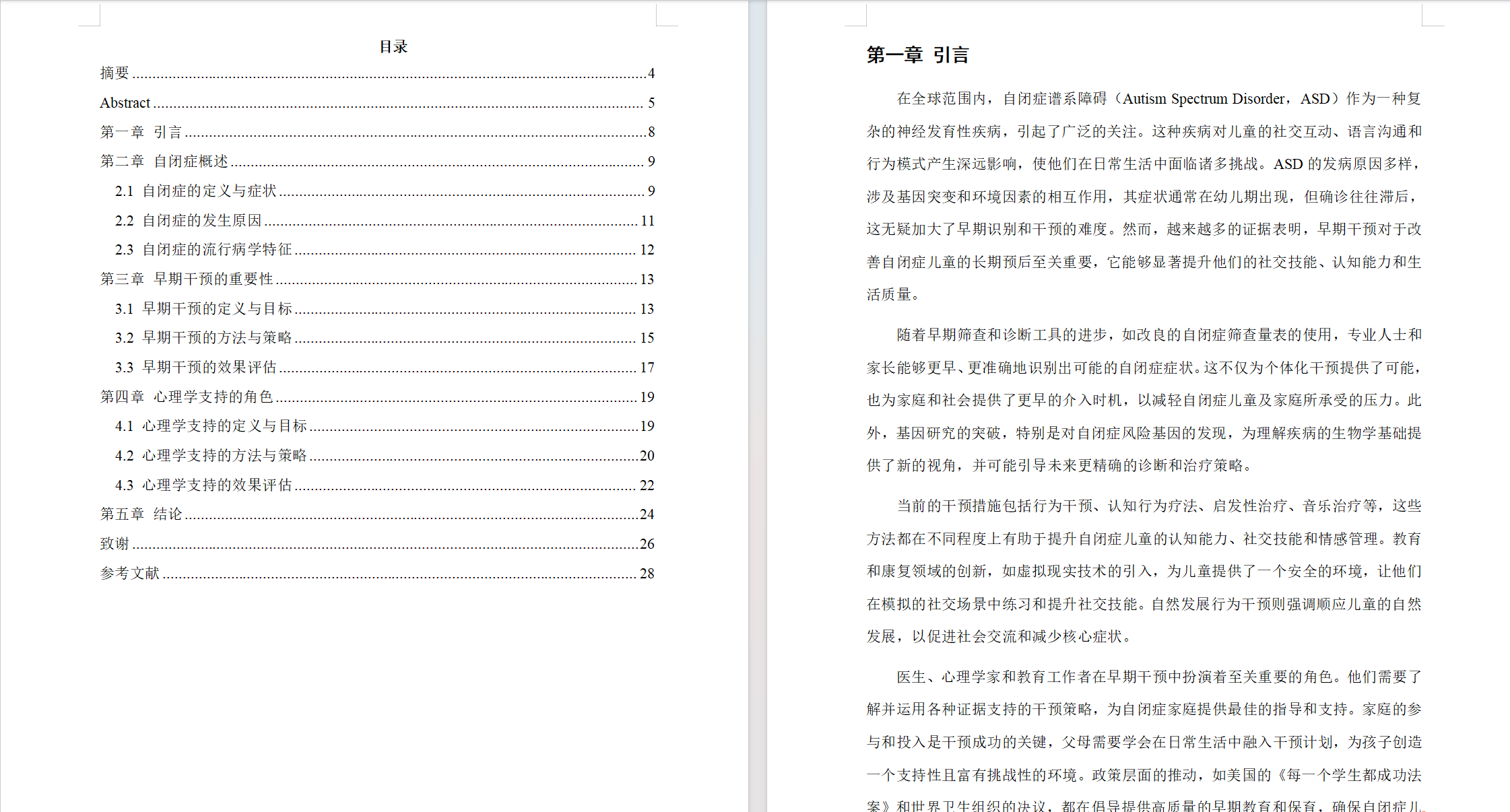Select 3.2 早期干预的方法与策略 entry
This screenshot has width=1510, height=812.
[x=203, y=338]
